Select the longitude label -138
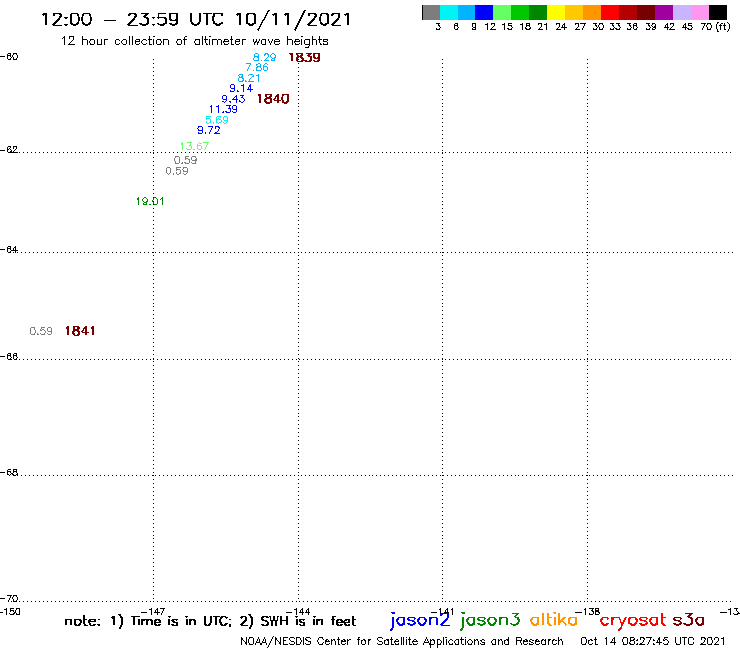This screenshot has width=740, height=650. point(588,612)
